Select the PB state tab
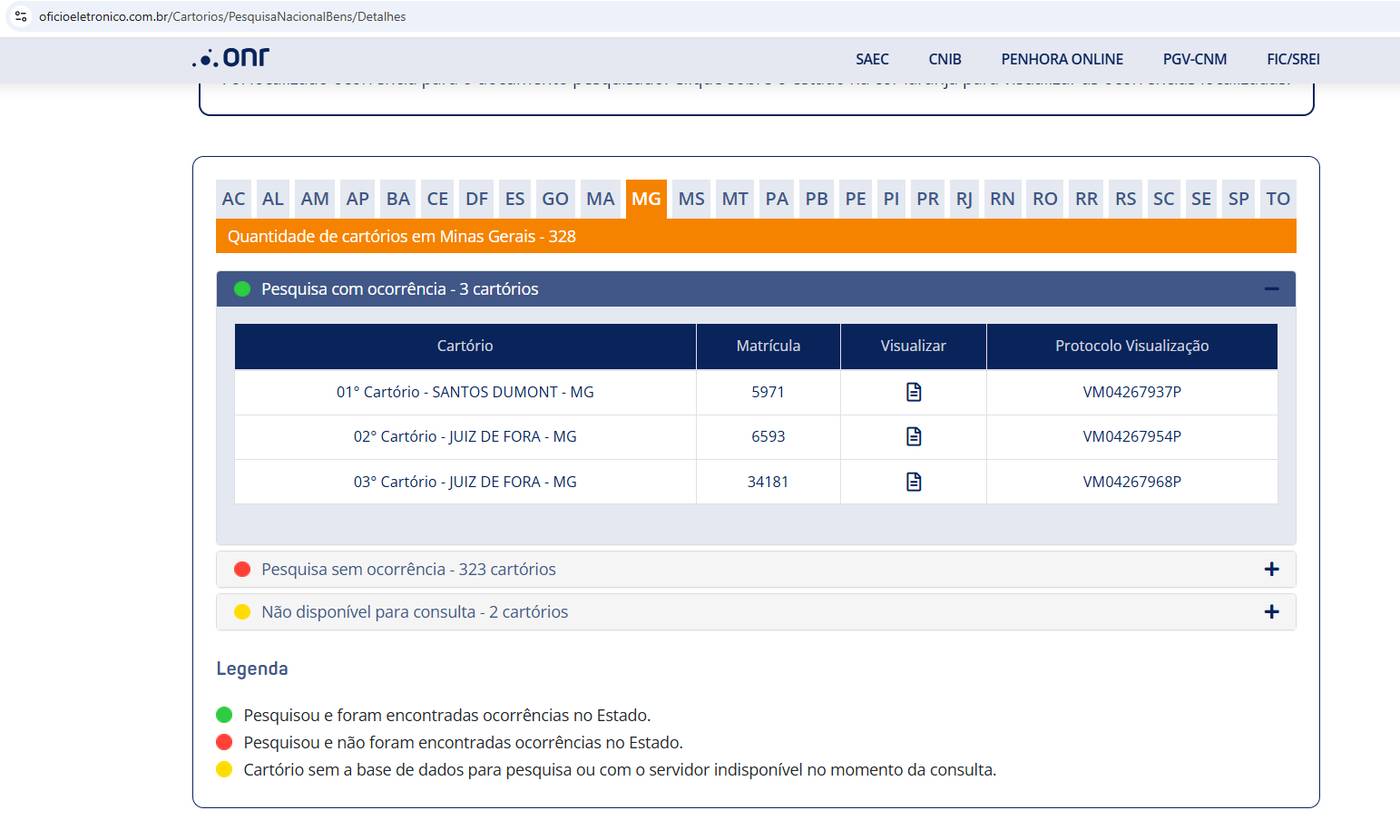The width and height of the screenshot is (1400, 820). click(x=817, y=199)
